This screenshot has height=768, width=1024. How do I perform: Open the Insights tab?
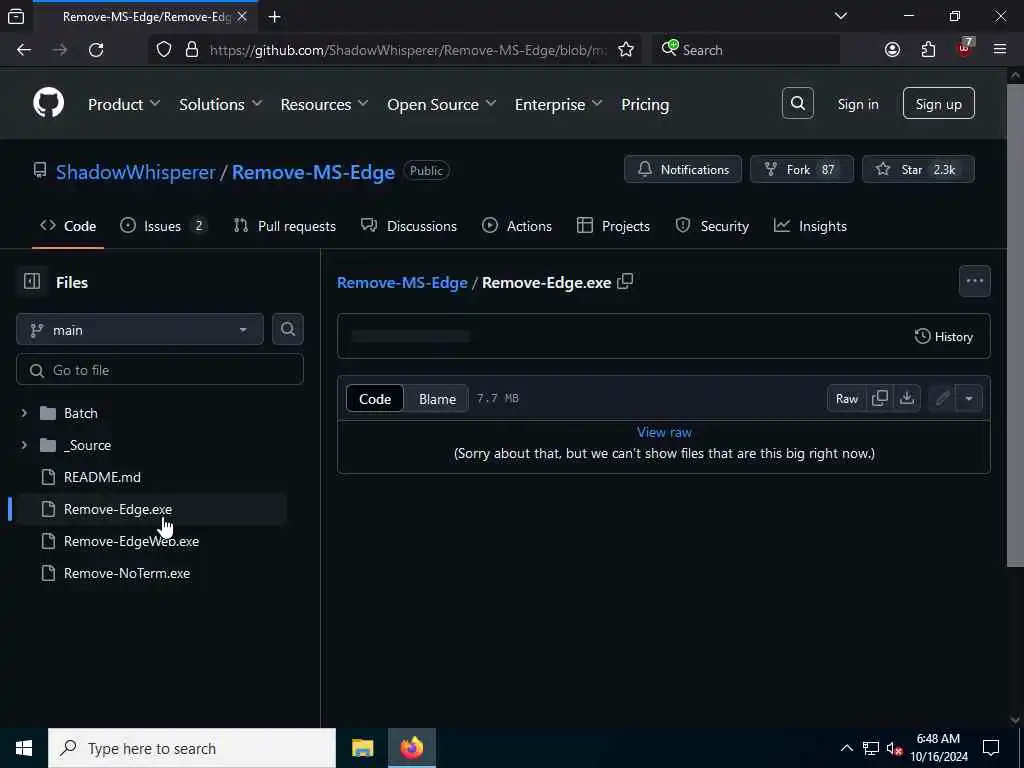click(x=810, y=226)
